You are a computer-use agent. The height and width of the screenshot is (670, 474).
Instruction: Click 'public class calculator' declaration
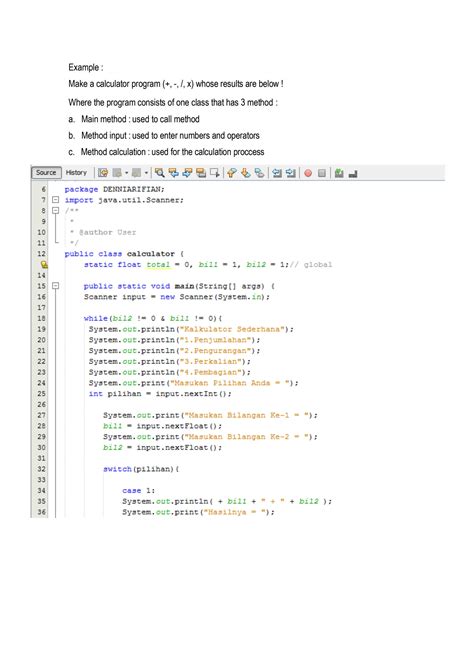pyautogui.click(x=124, y=254)
